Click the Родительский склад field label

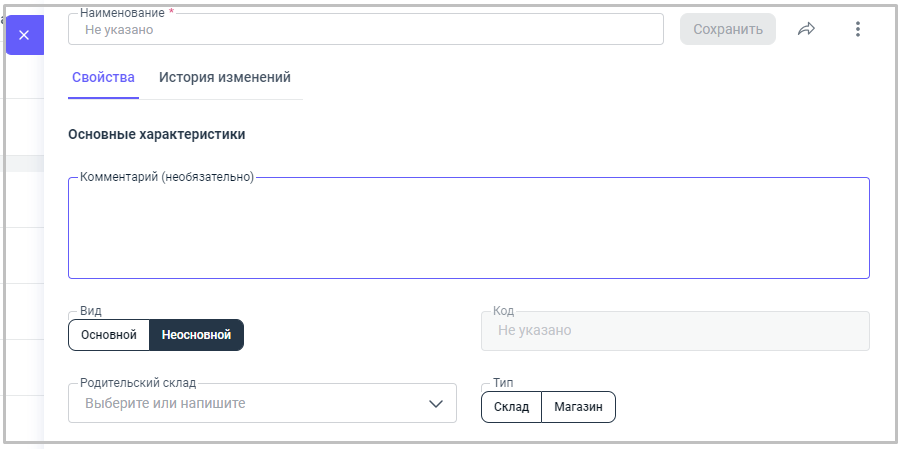[138, 383]
